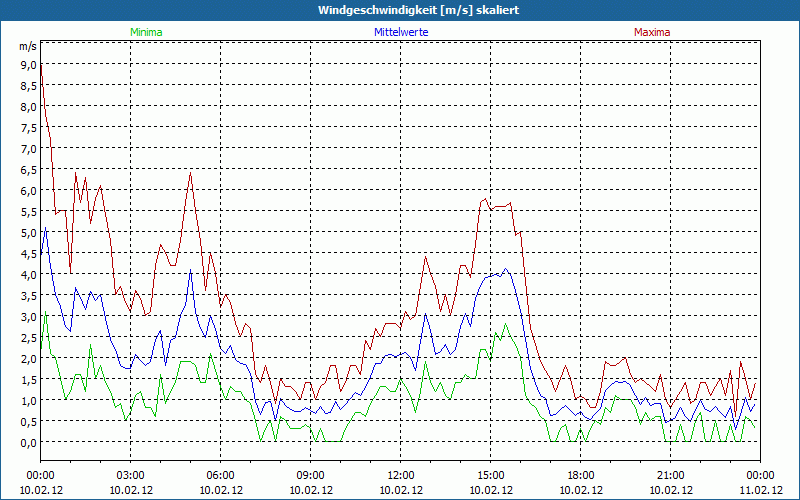Click the Windgeschwindigkeit chart title bar
The width and height of the screenshot is (800, 500).
(400, 10)
